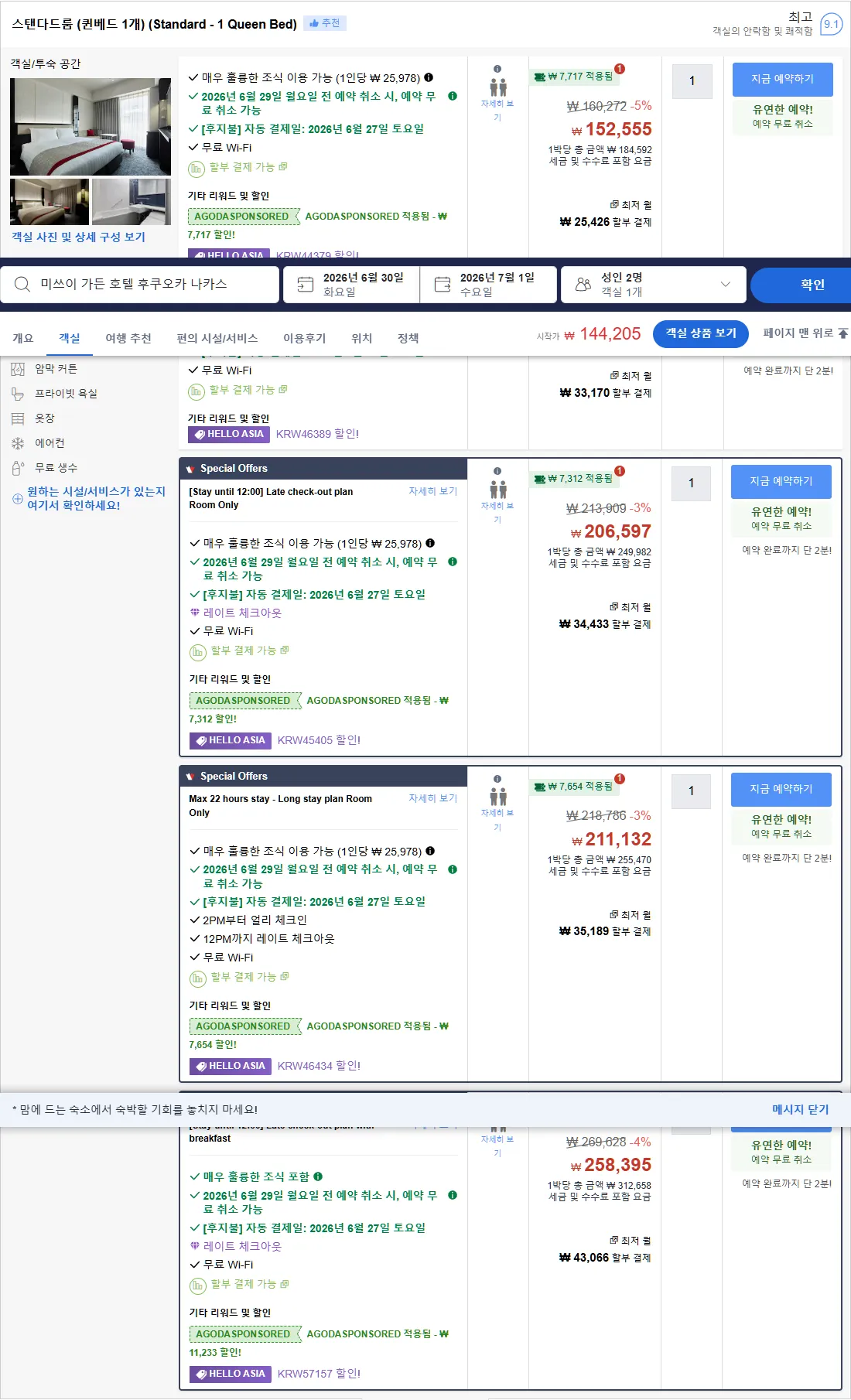Click occupancy people icon in the 206,597 row
Image resolution: width=851 pixels, height=1400 pixels.
tap(498, 490)
